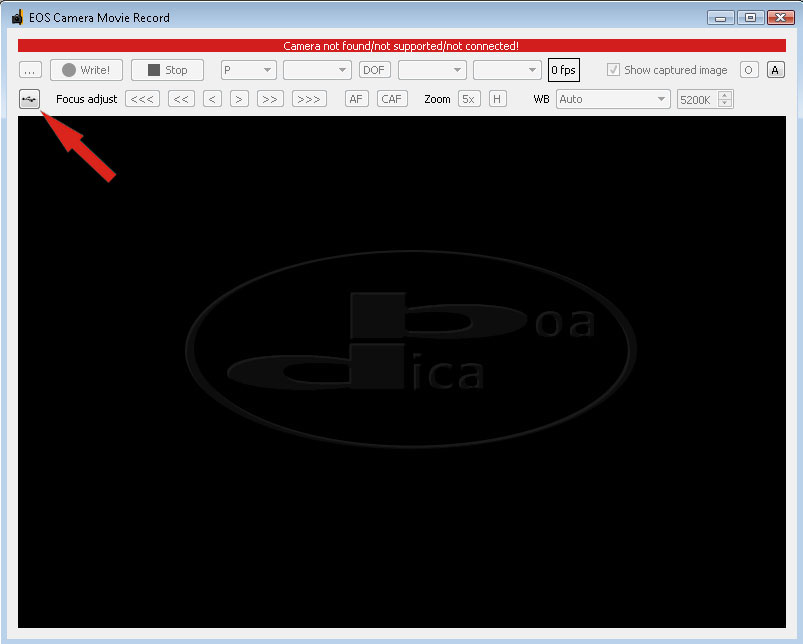Start recording with the Write! button

click(86, 70)
